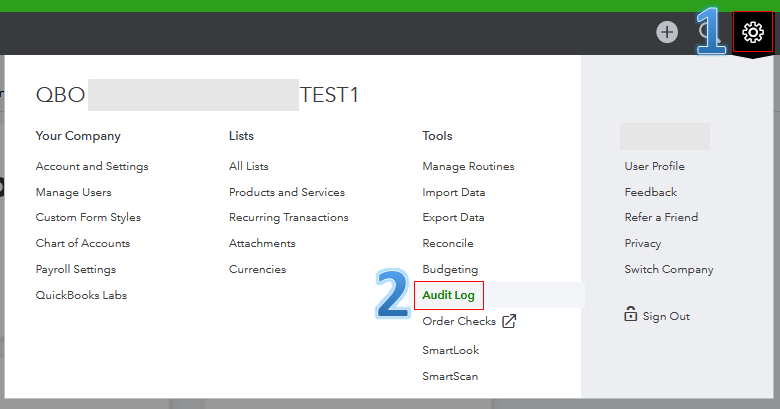This screenshot has height=409, width=780.
Task: Open QuickBooks Labs
Action: [x=81, y=295]
